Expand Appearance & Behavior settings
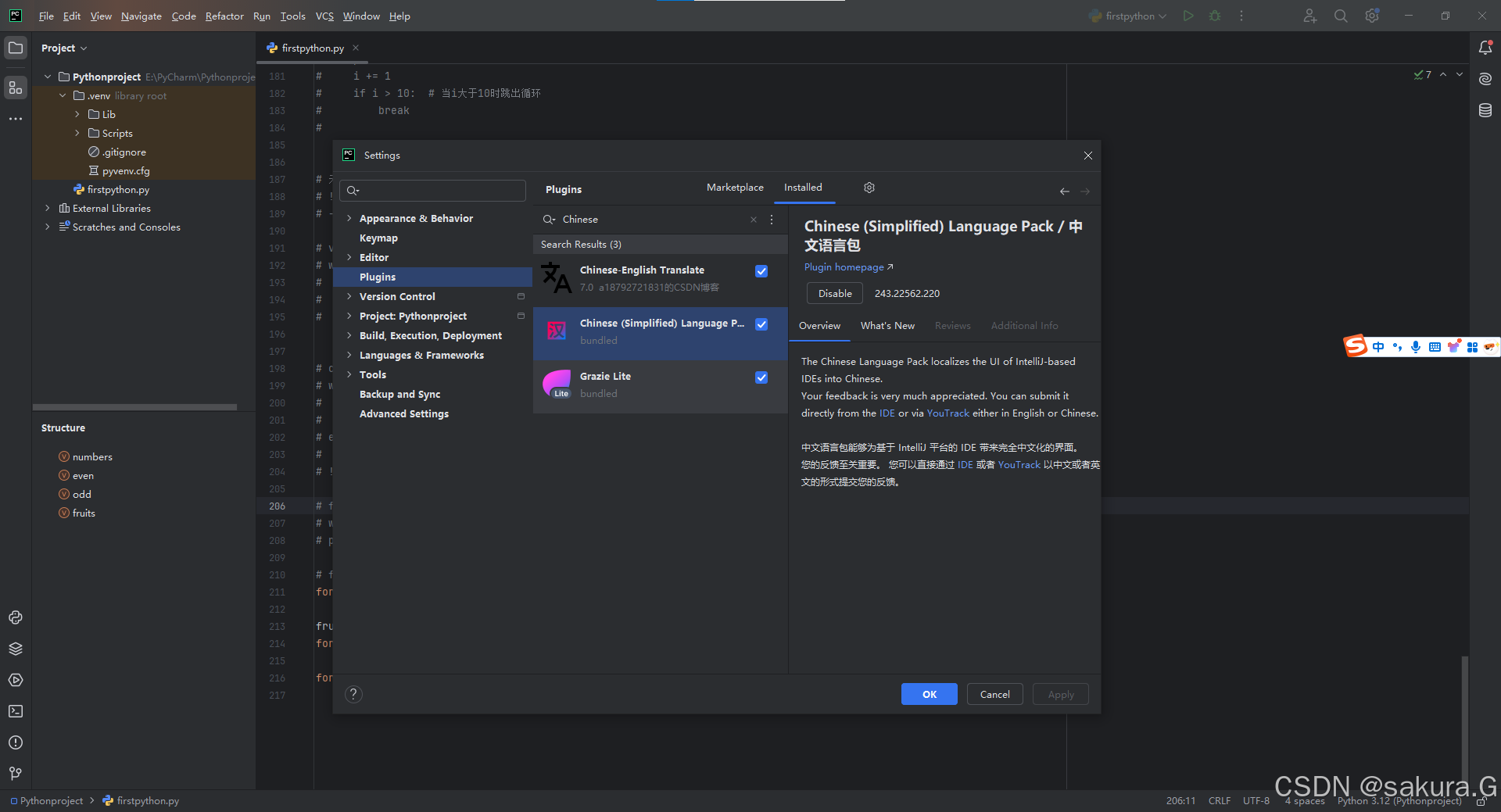The image size is (1501, 812). [x=349, y=218]
